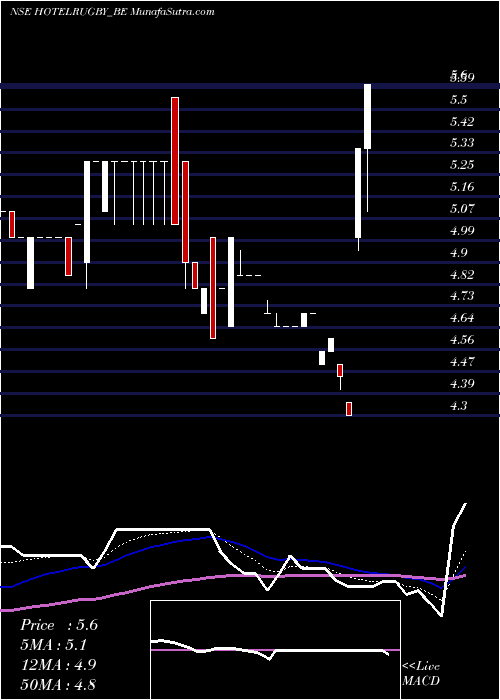Click the 5.5 price axis label
Image resolution: width=500 pixels, height=700 pixels.
click(458, 100)
